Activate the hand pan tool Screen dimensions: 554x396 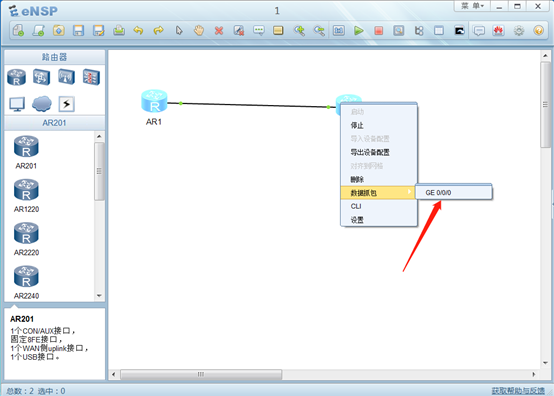tap(199, 31)
